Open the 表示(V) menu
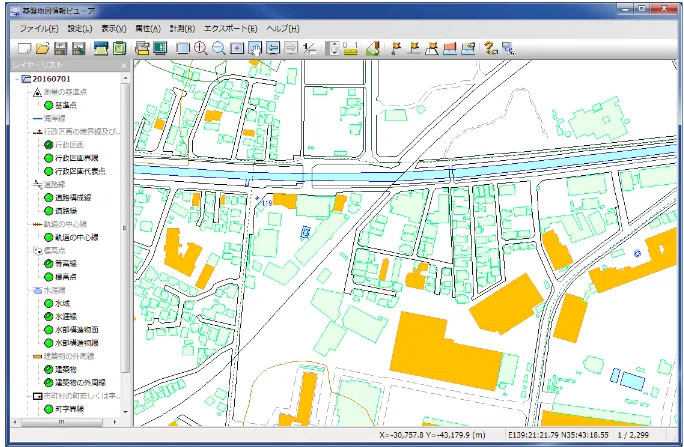 [x=114, y=28]
